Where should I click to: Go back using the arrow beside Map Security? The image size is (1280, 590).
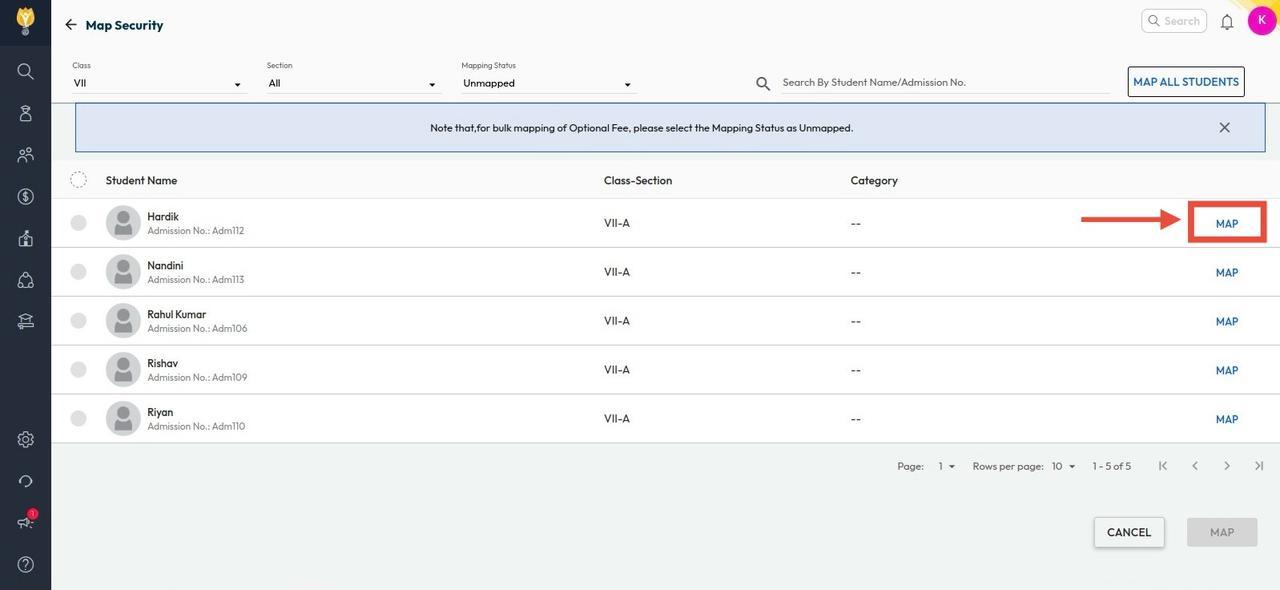coord(71,25)
